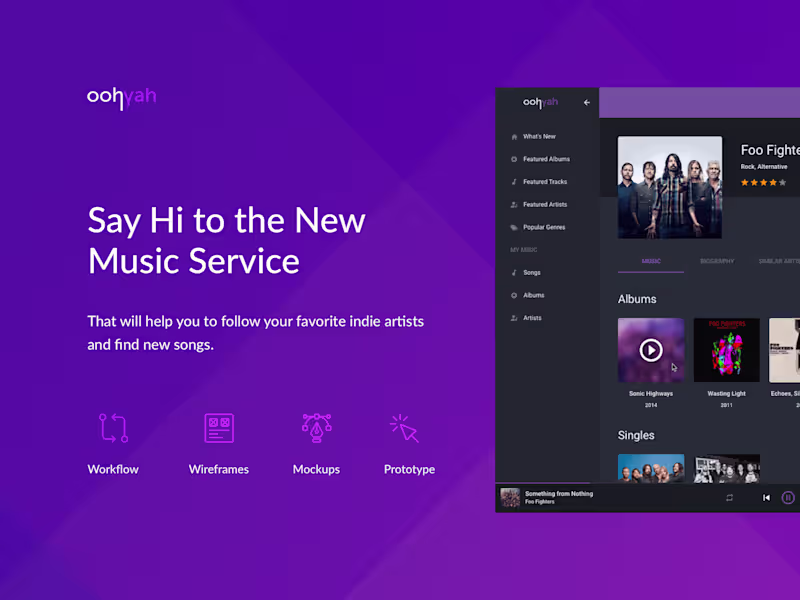Click the Say Hi to the New Music Service headline
800x600 pixels.
coord(227,240)
